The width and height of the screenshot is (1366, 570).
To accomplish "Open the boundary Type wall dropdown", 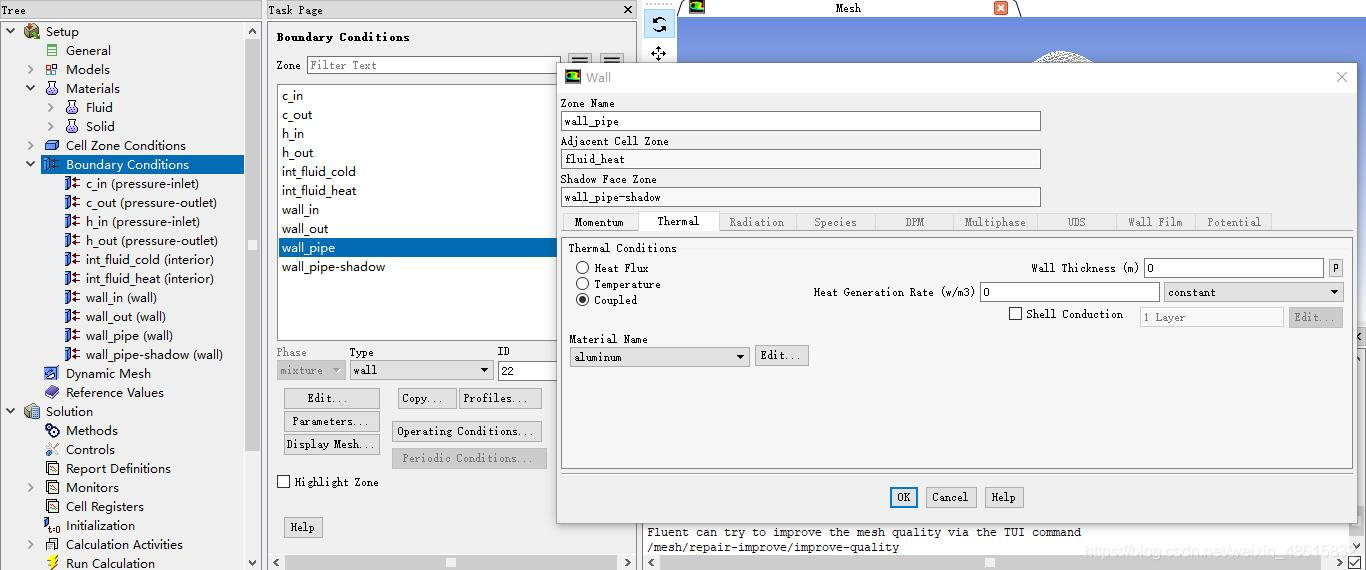I will pyautogui.click(x=484, y=370).
